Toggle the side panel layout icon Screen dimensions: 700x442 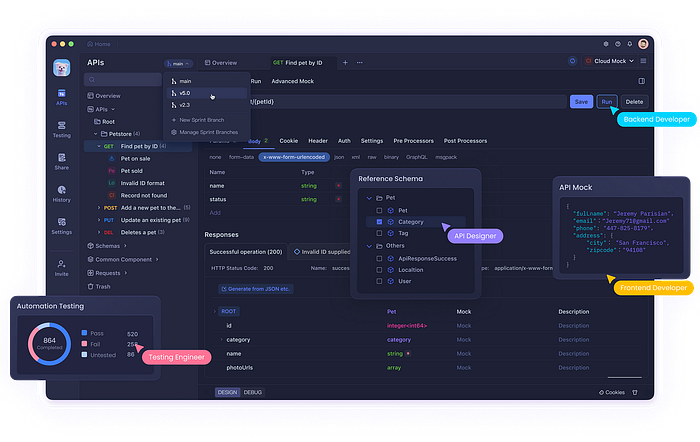tap(642, 81)
